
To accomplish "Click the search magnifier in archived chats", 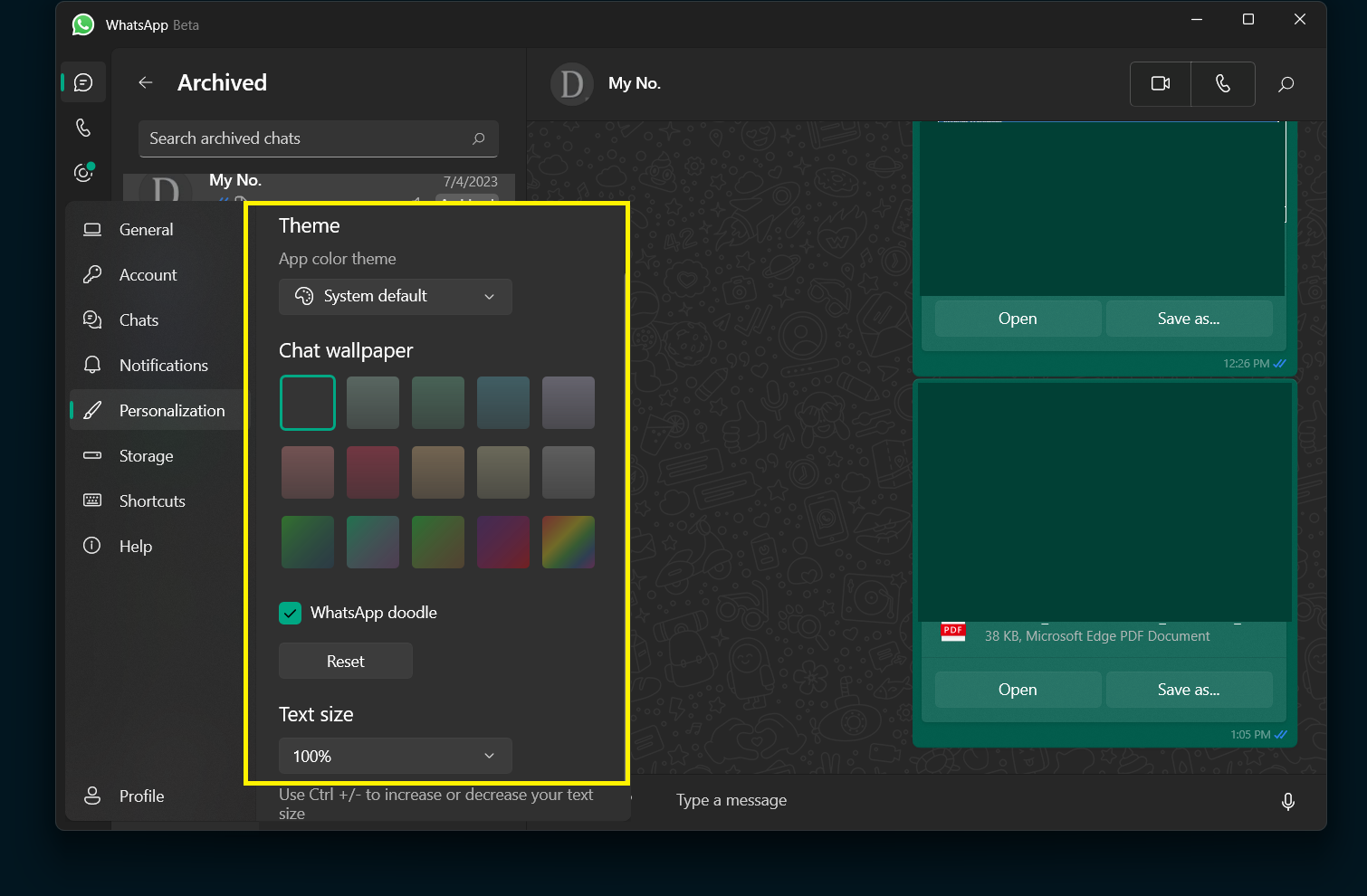I will point(479,138).
